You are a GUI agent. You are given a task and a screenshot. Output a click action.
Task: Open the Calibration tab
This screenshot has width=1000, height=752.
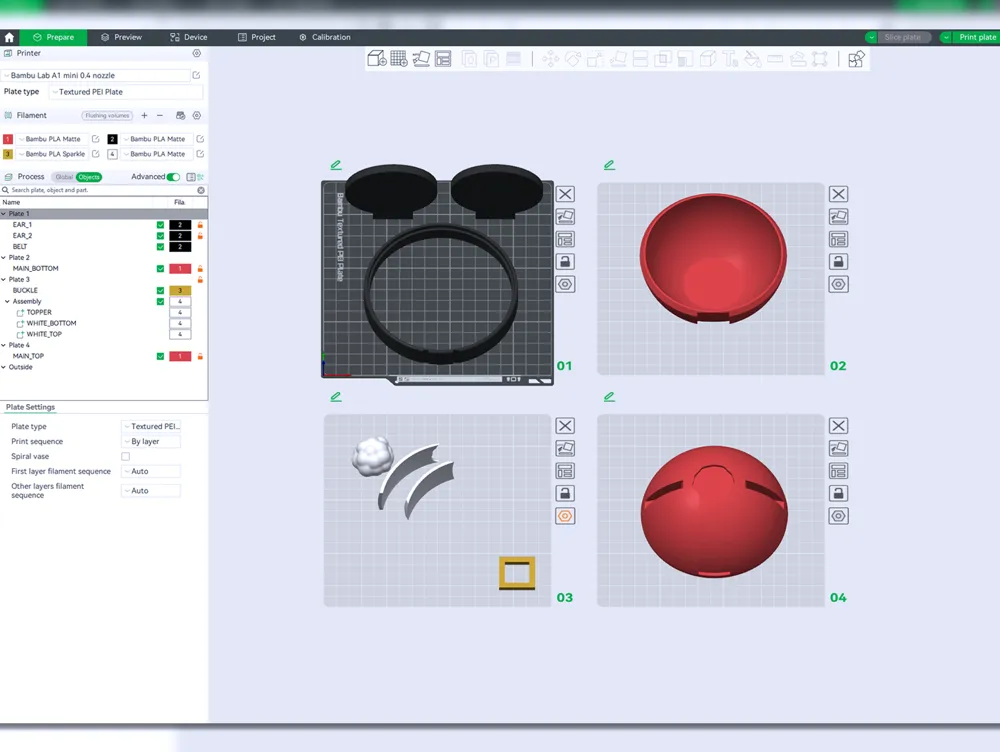click(325, 37)
